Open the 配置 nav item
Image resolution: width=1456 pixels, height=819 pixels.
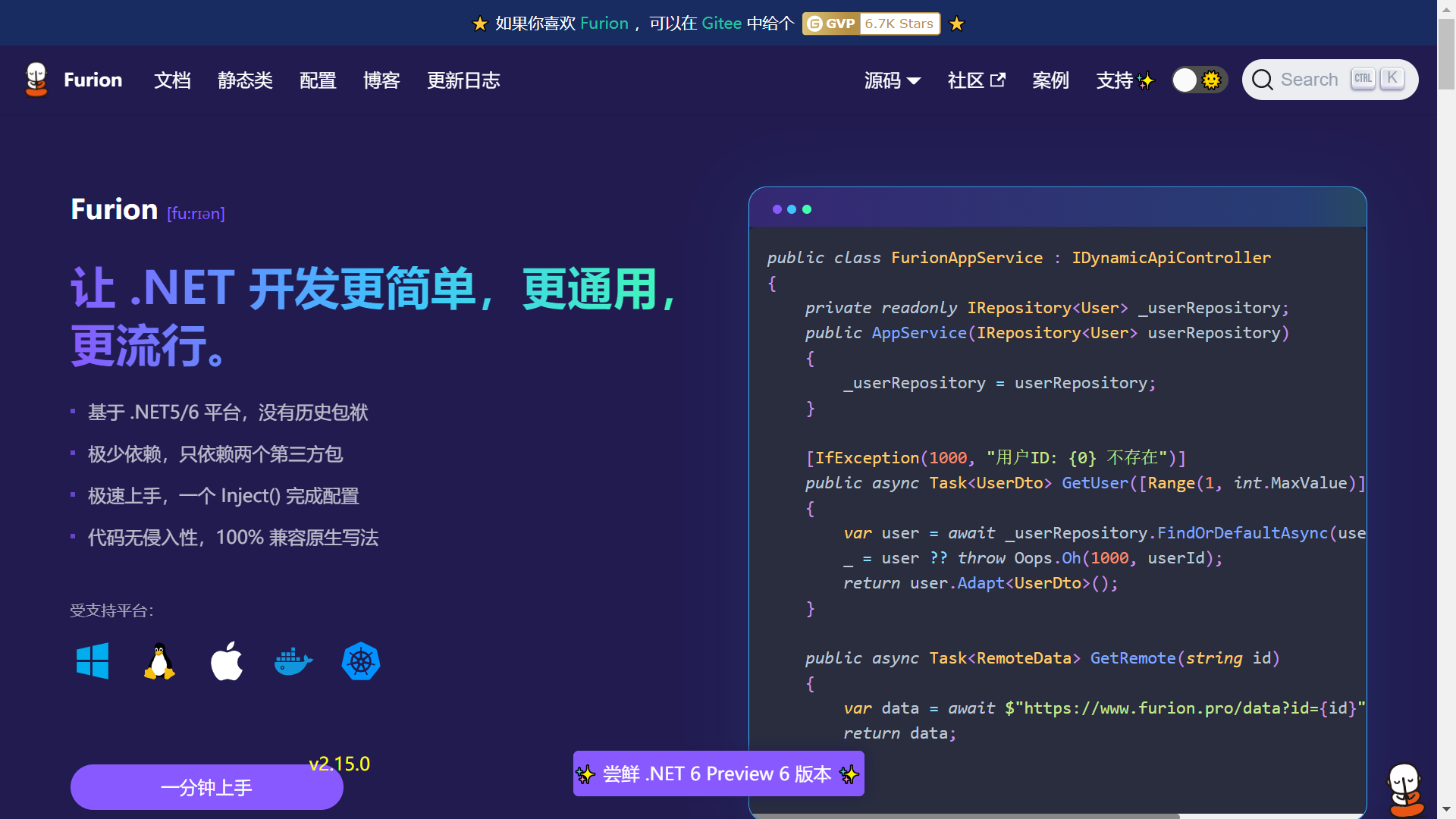pos(318,80)
